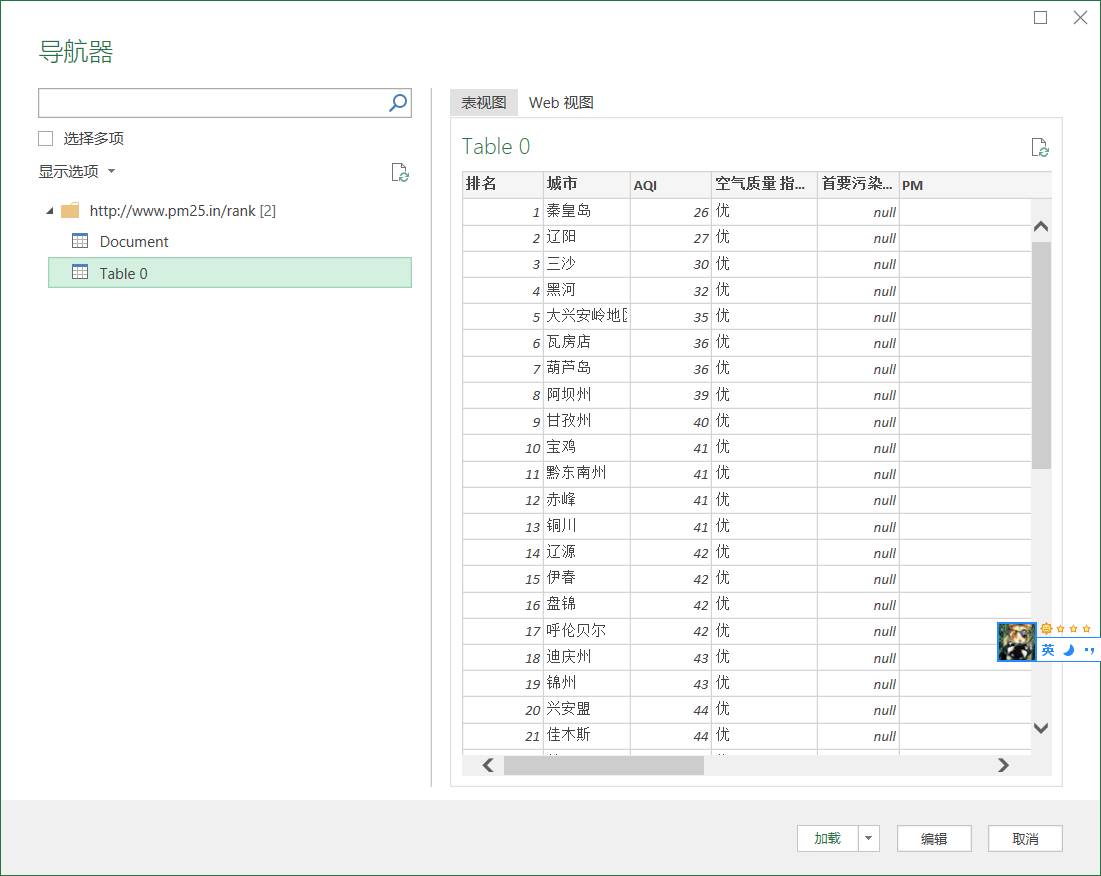Switch to the 表视图 tab

point(484,102)
